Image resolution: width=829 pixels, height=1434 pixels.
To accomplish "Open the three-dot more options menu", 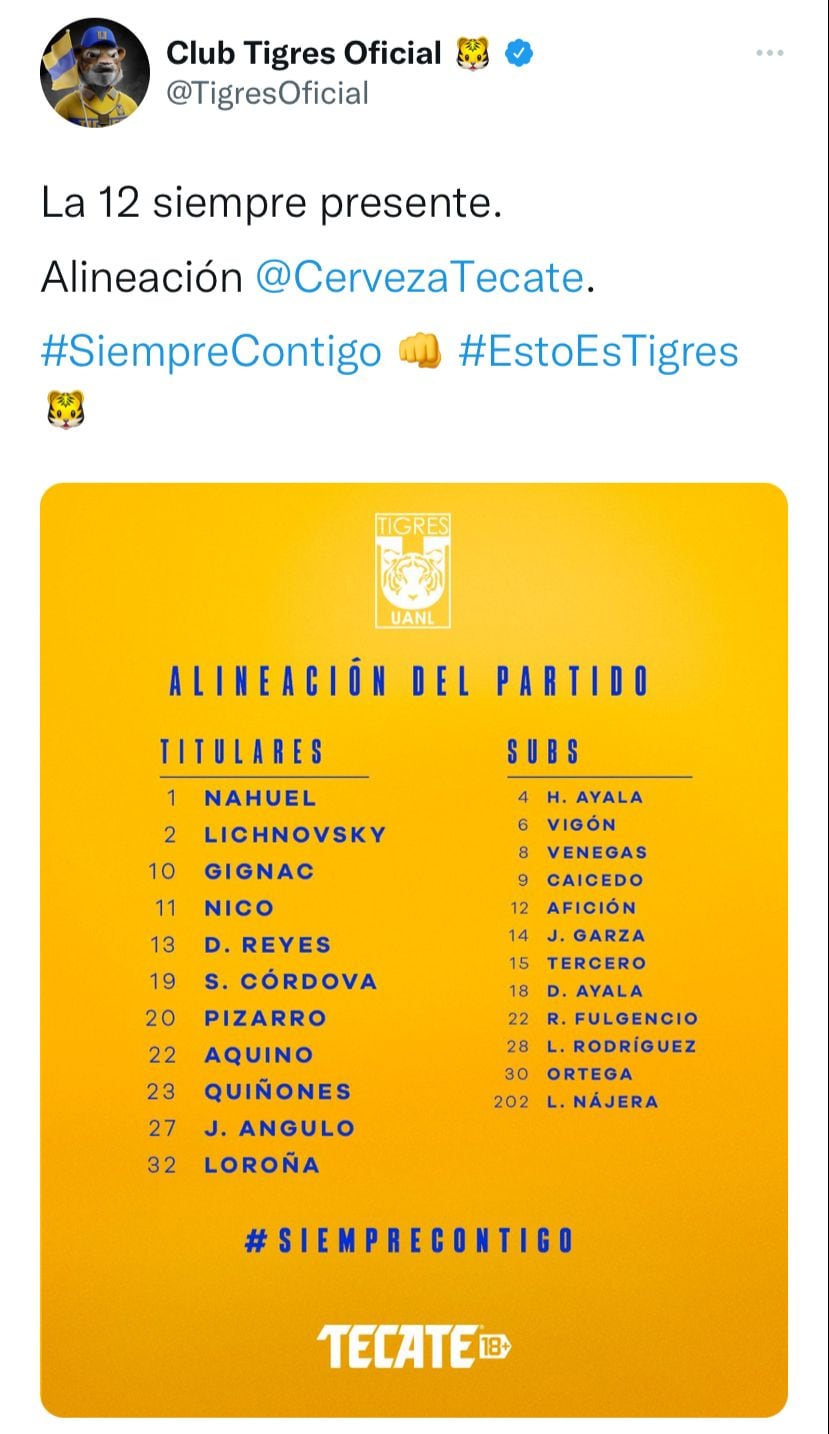I will (x=769, y=54).
